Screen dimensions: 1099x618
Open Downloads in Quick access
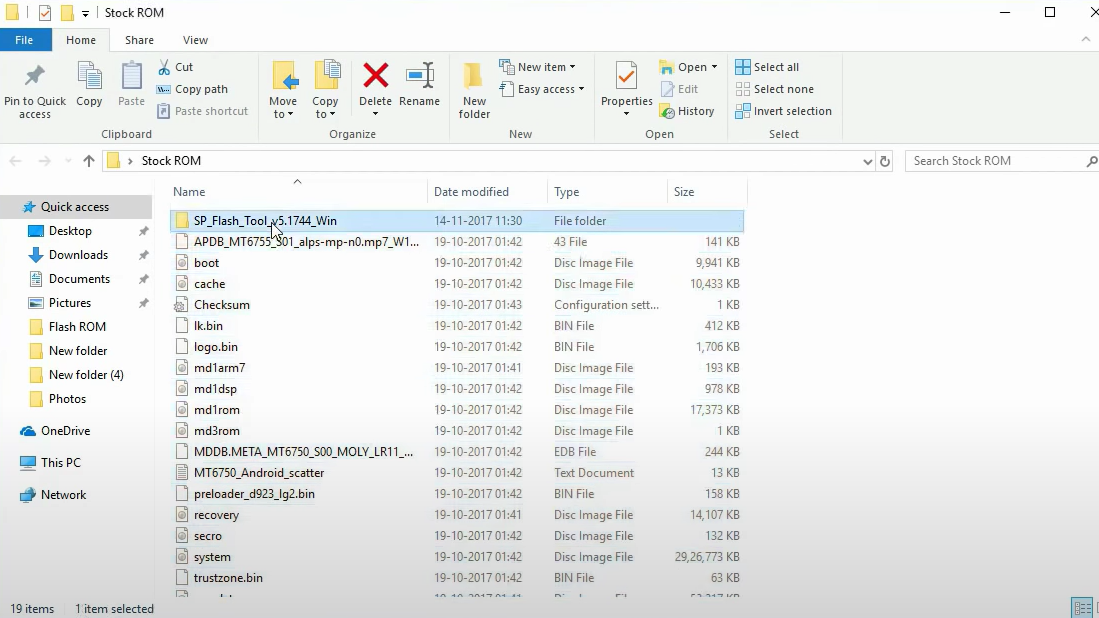click(78, 255)
